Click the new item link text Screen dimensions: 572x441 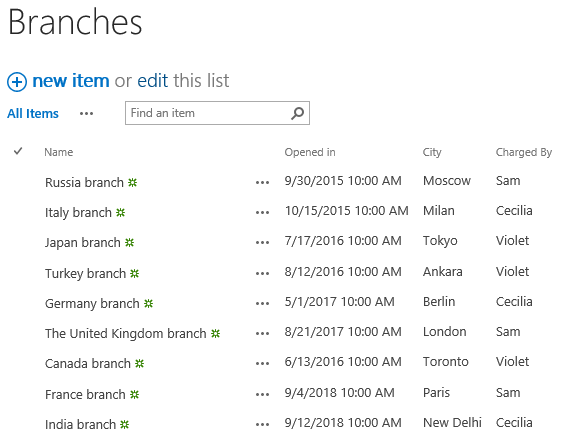(71, 81)
